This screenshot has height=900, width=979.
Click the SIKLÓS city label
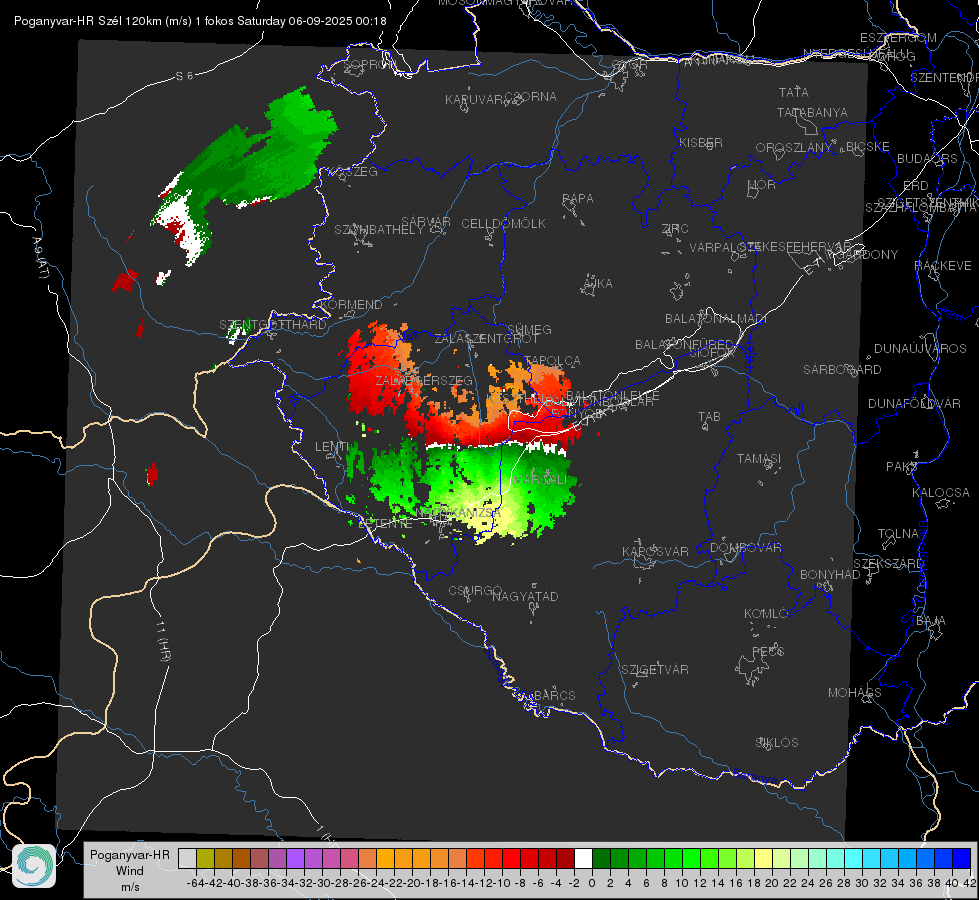pos(777,743)
